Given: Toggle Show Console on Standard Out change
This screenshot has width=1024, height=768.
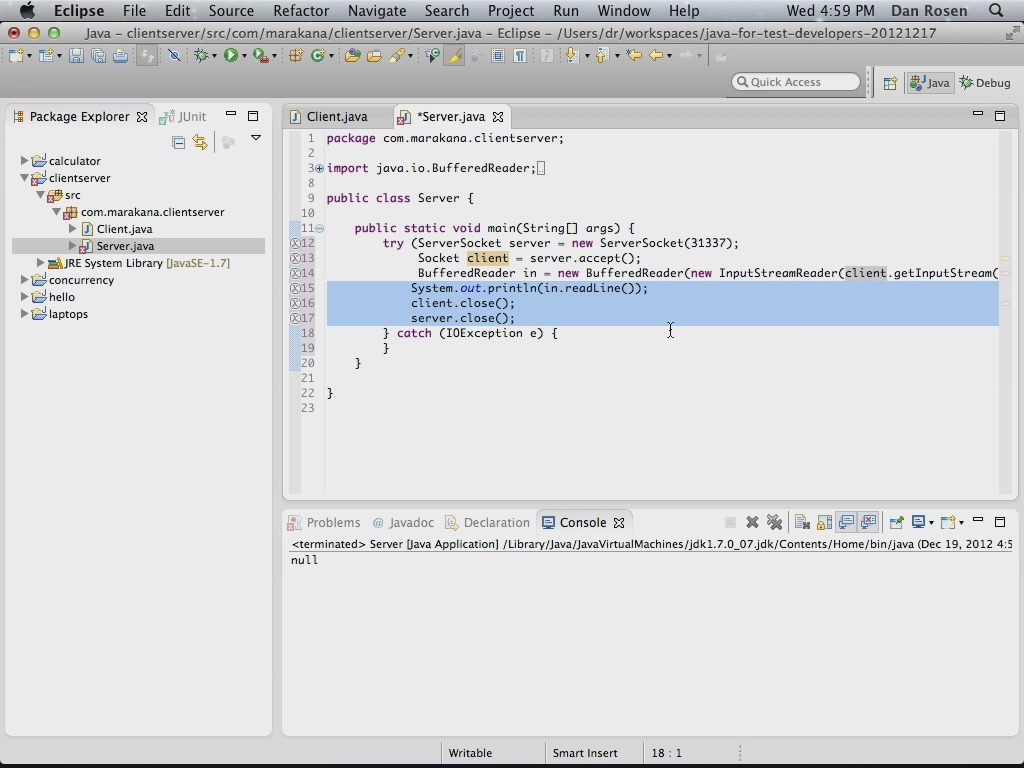Looking at the screenshot, I should point(846,522).
